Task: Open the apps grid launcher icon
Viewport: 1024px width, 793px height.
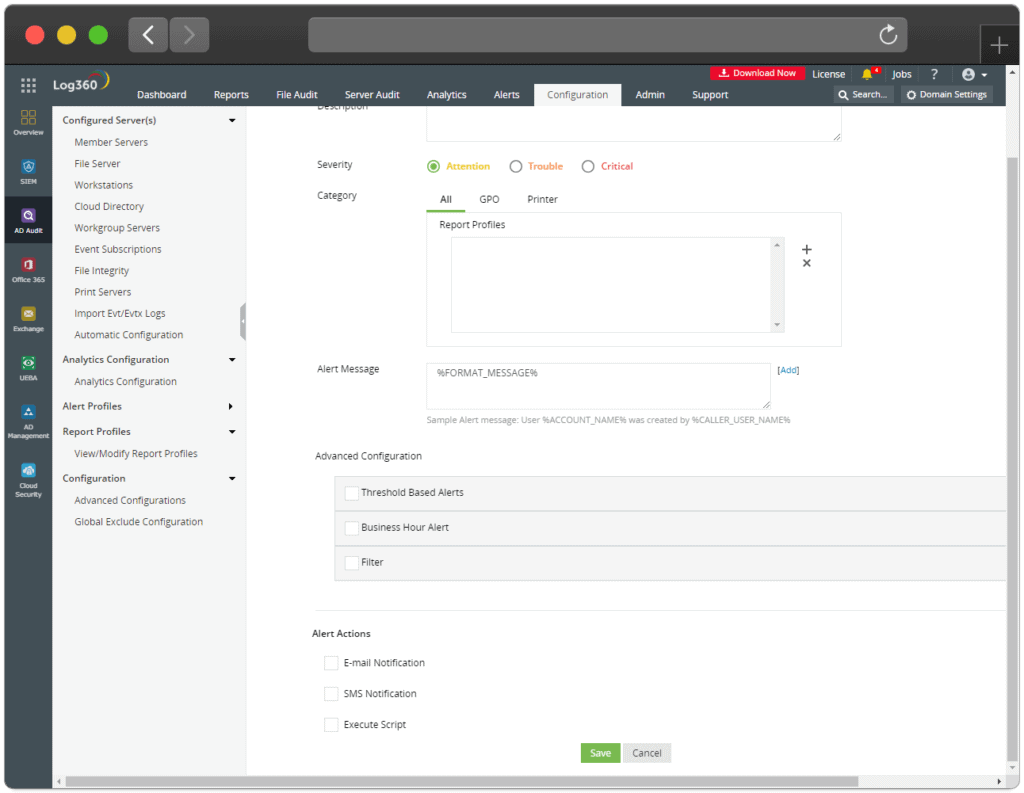Action: 28,85
